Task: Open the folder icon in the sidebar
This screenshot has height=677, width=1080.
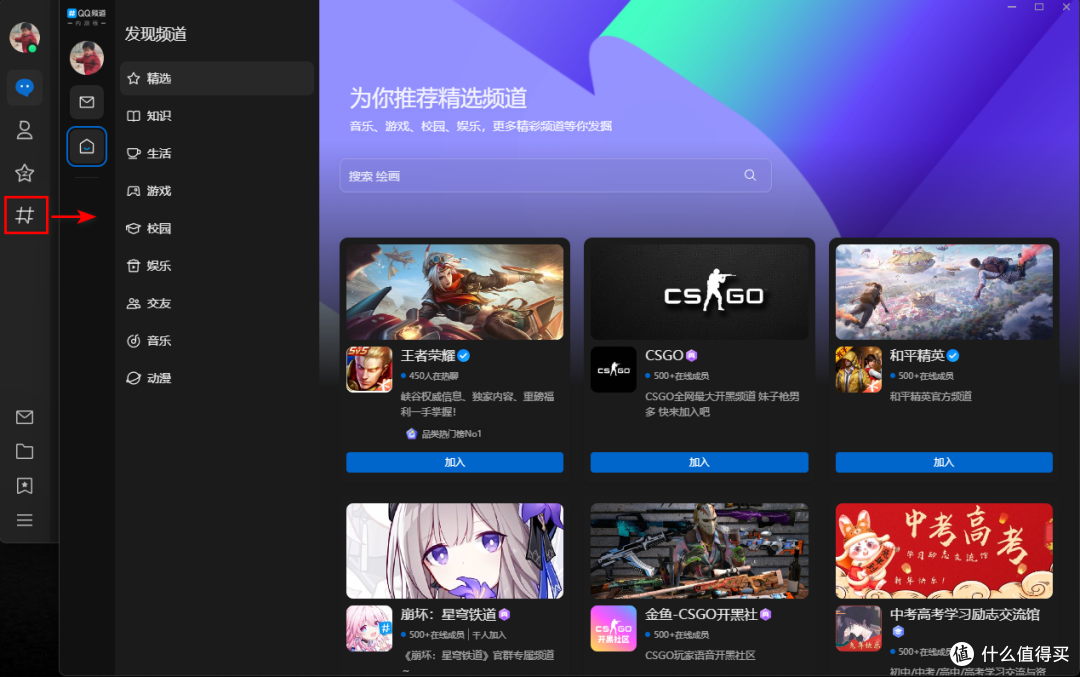Action: [x=24, y=451]
